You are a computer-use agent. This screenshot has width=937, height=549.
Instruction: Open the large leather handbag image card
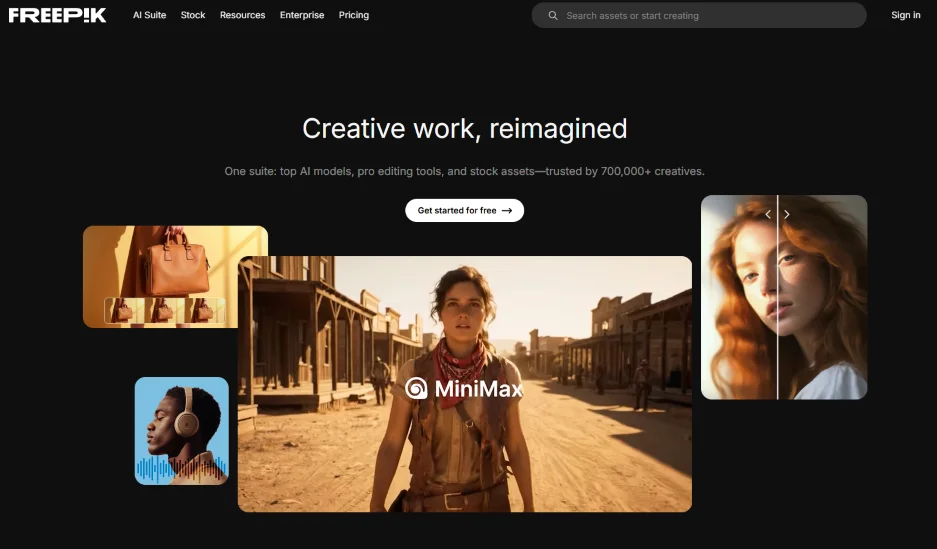pyautogui.click(x=175, y=258)
